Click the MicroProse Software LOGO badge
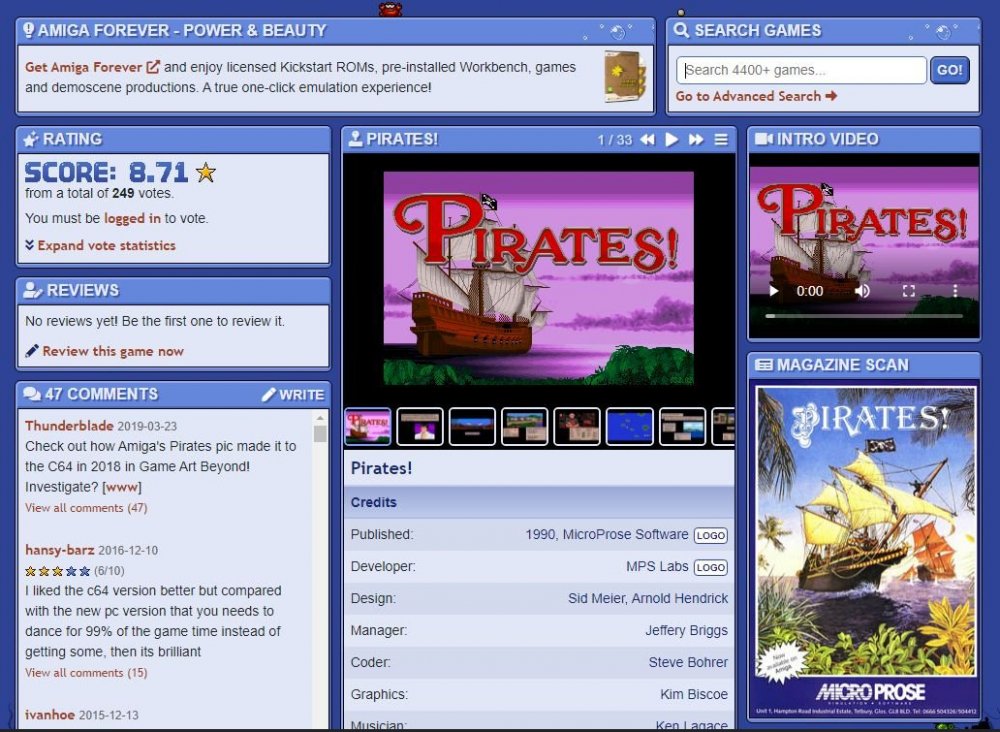This screenshot has width=1000, height=732. click(711, 536)
